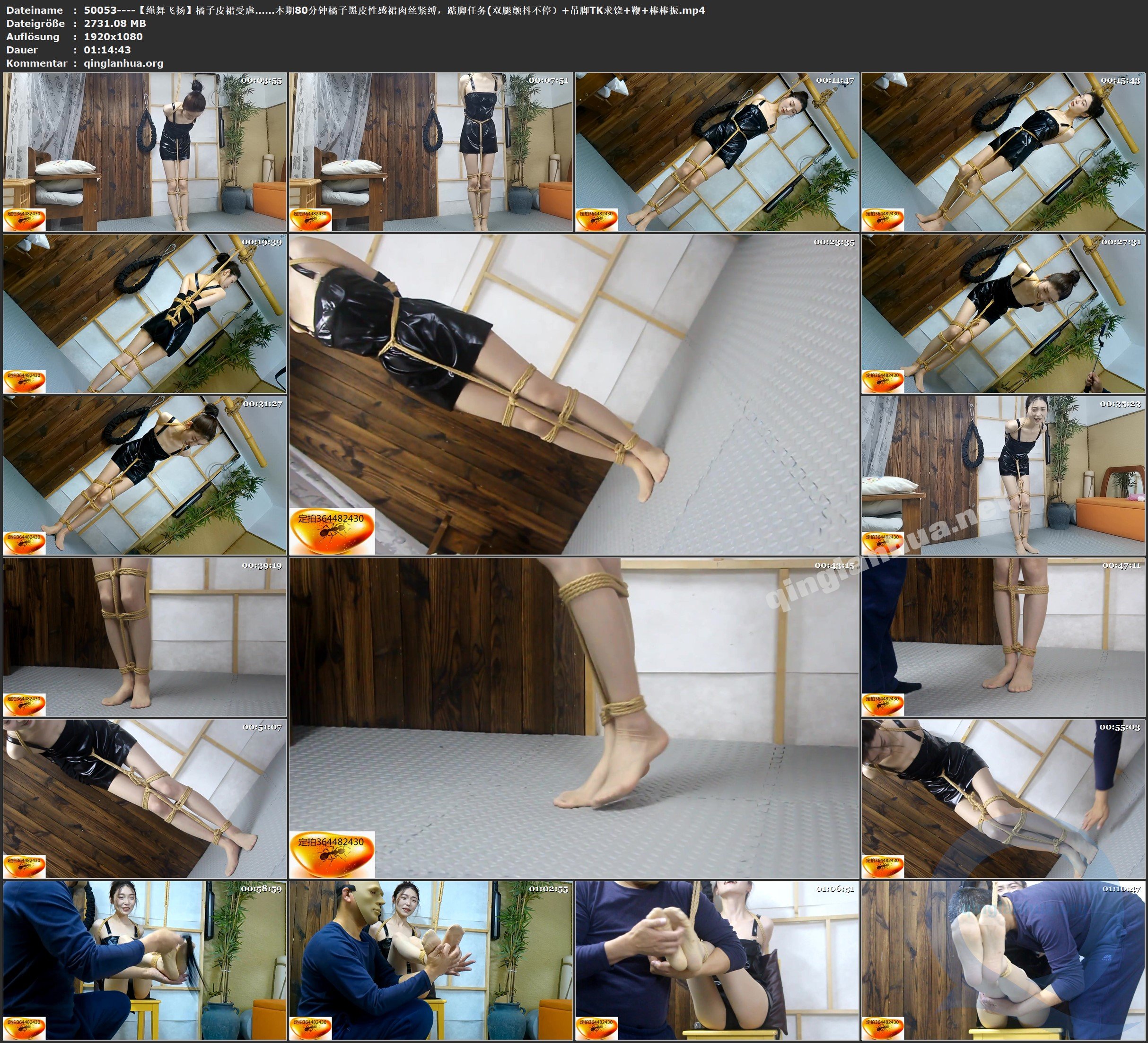
Task: Click the thumbnail timestamped 00:03:55
Action: click(145, 152)
